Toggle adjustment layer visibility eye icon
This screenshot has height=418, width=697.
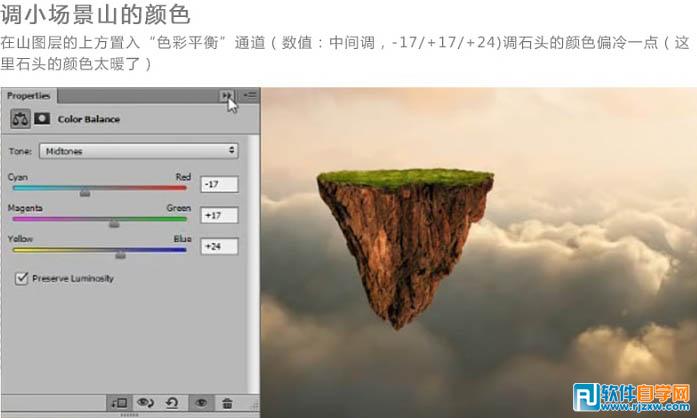[201, 402]
